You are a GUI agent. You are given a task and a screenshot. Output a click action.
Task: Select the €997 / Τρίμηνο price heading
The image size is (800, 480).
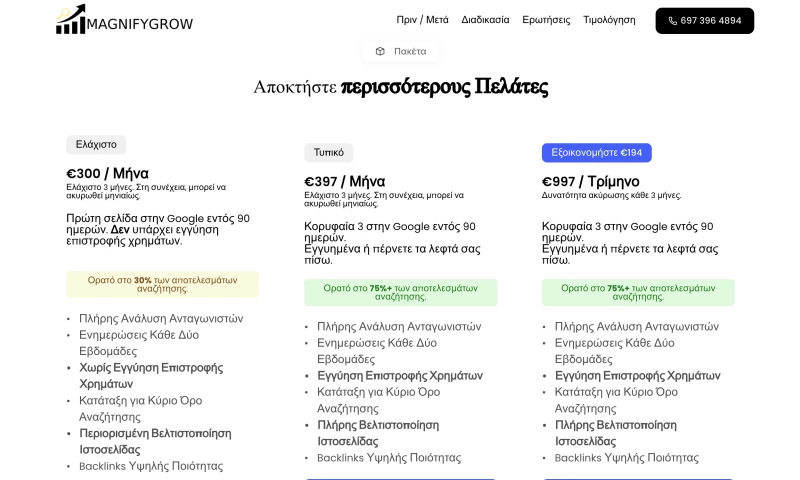pyautogui.click(x=590, y=181)
